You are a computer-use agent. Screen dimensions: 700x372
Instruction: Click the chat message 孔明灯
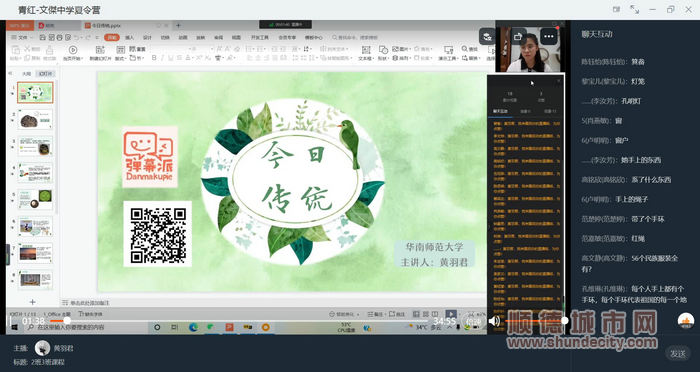point(631,101)
